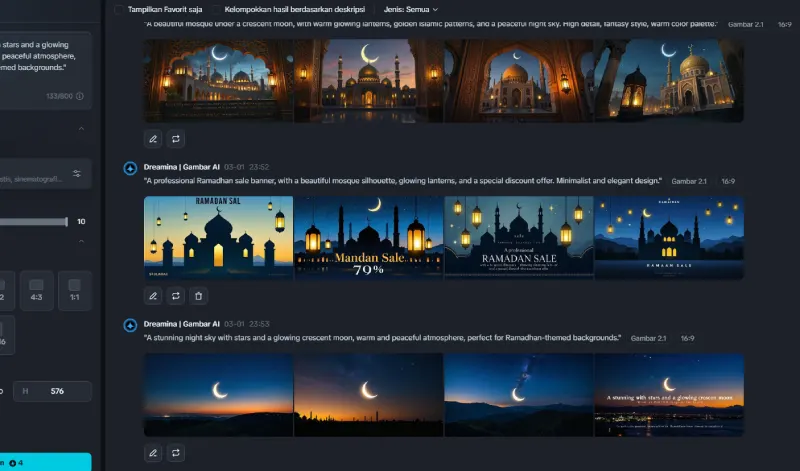The height and width of the screenshot is (471, 800).
Task: Select the 1:1 aspect ratio
Action: tap(74, 290)
